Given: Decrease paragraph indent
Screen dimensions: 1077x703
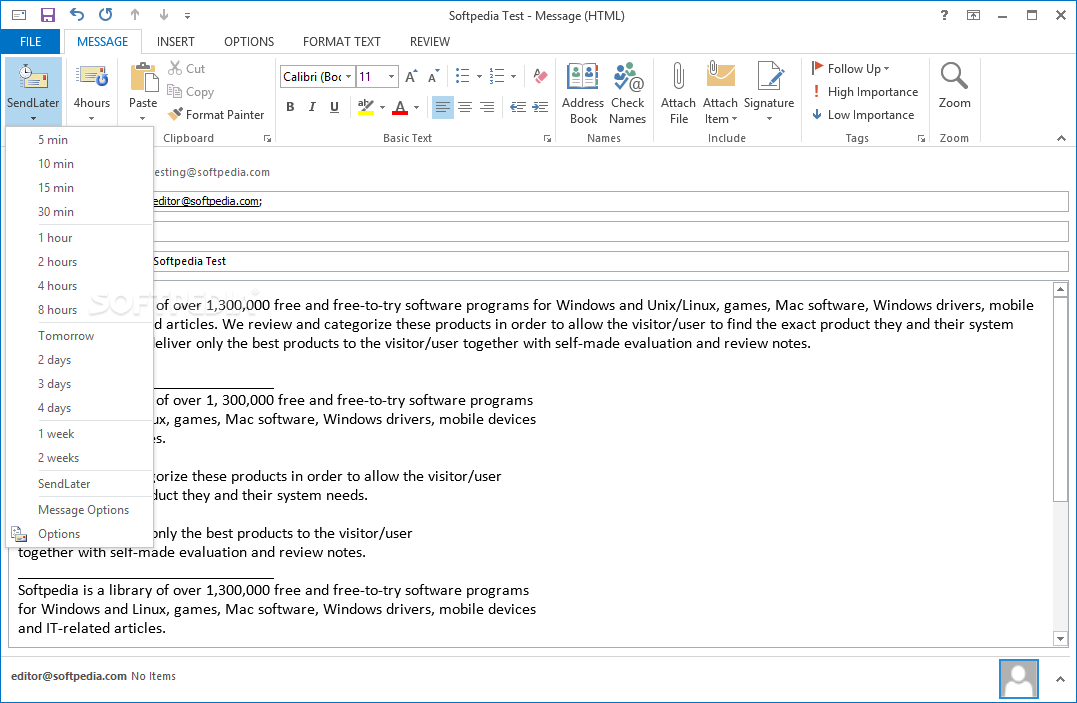Looking at the screenshot, I should pyautogui.click(x=518, y=107).
